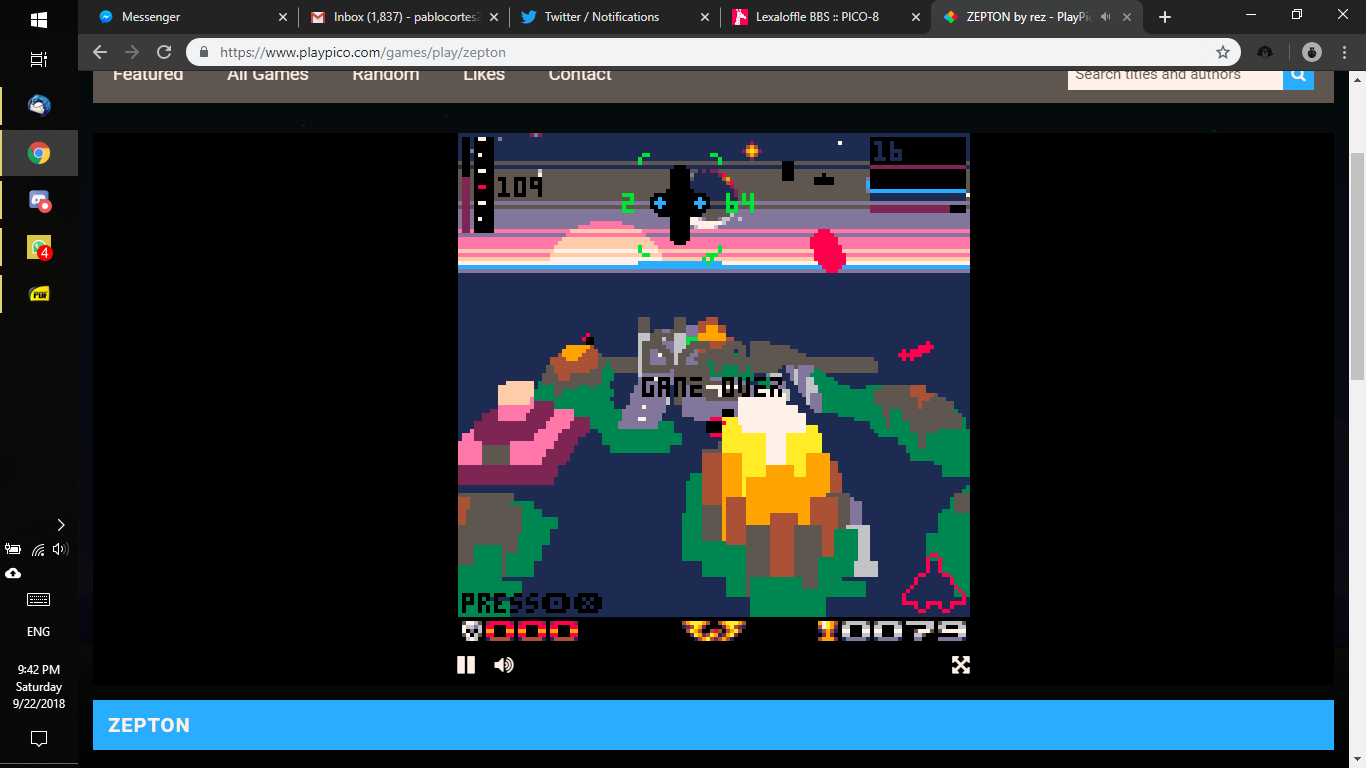Viewport: 1366px width, 768px height.
Task: Open the Chrome profile avatar
Action: [x=1312, y=52]
